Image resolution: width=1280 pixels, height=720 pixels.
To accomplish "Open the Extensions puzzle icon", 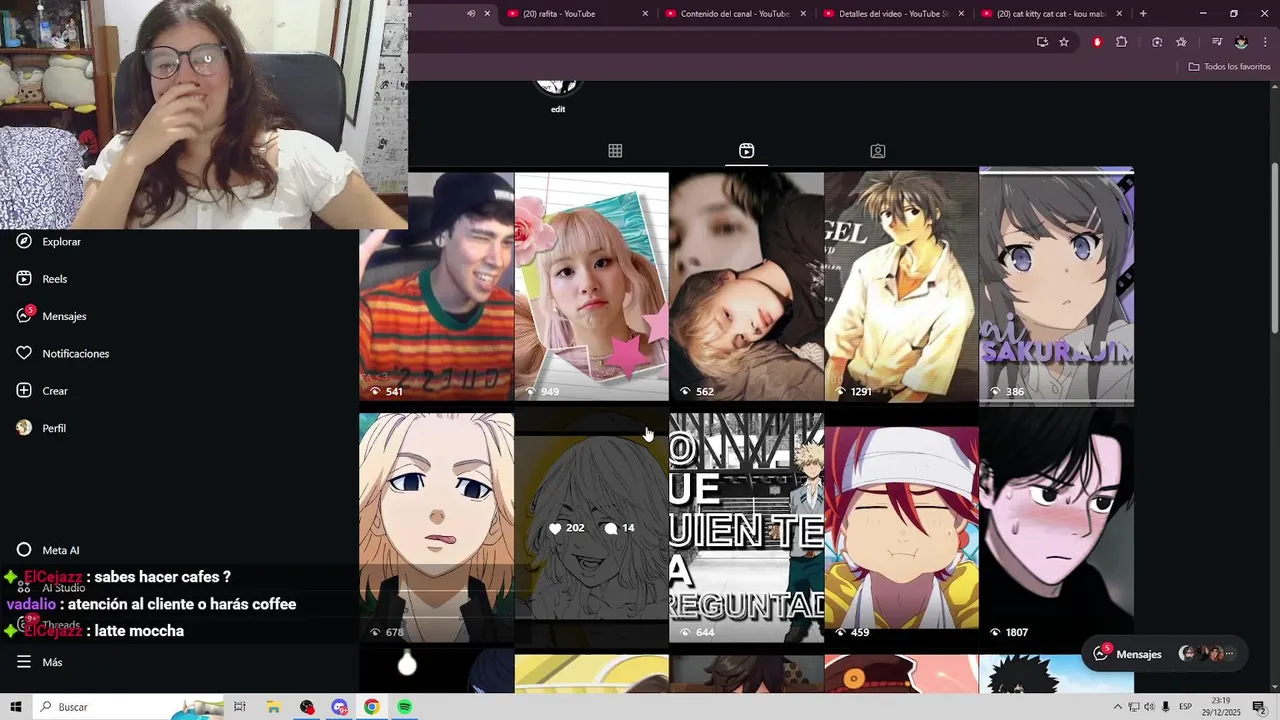I will [1121, 42].
